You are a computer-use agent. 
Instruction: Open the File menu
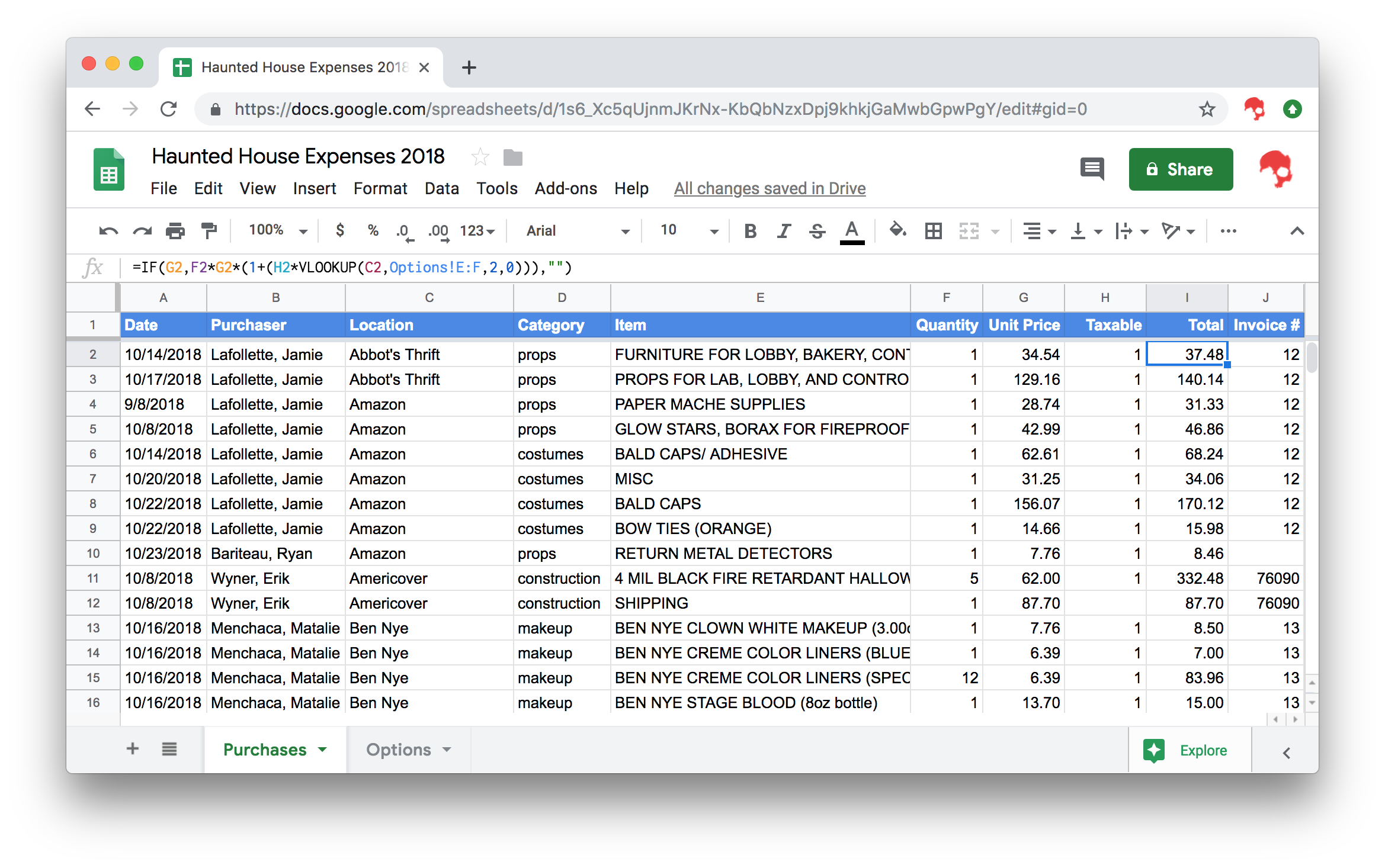163,188
